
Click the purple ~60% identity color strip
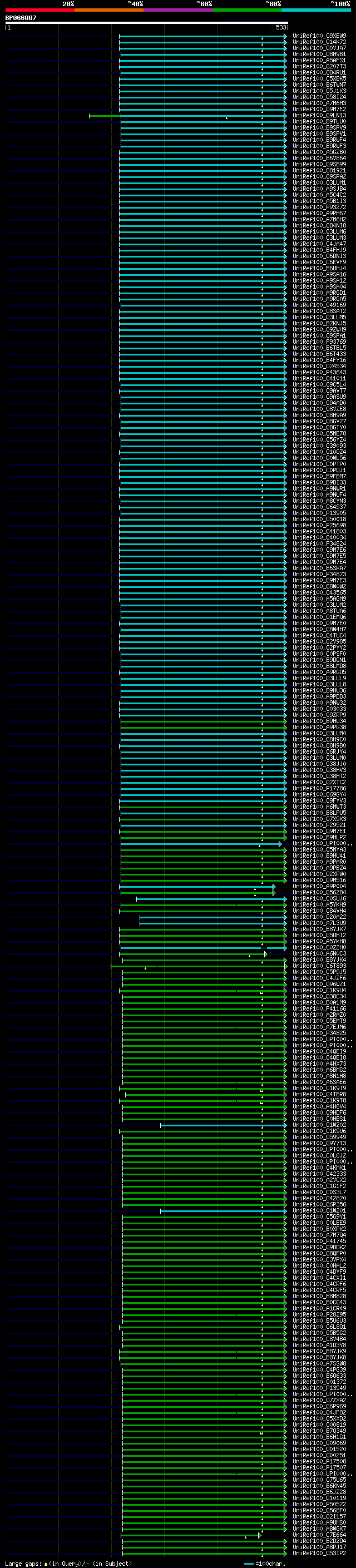point(177,10)
